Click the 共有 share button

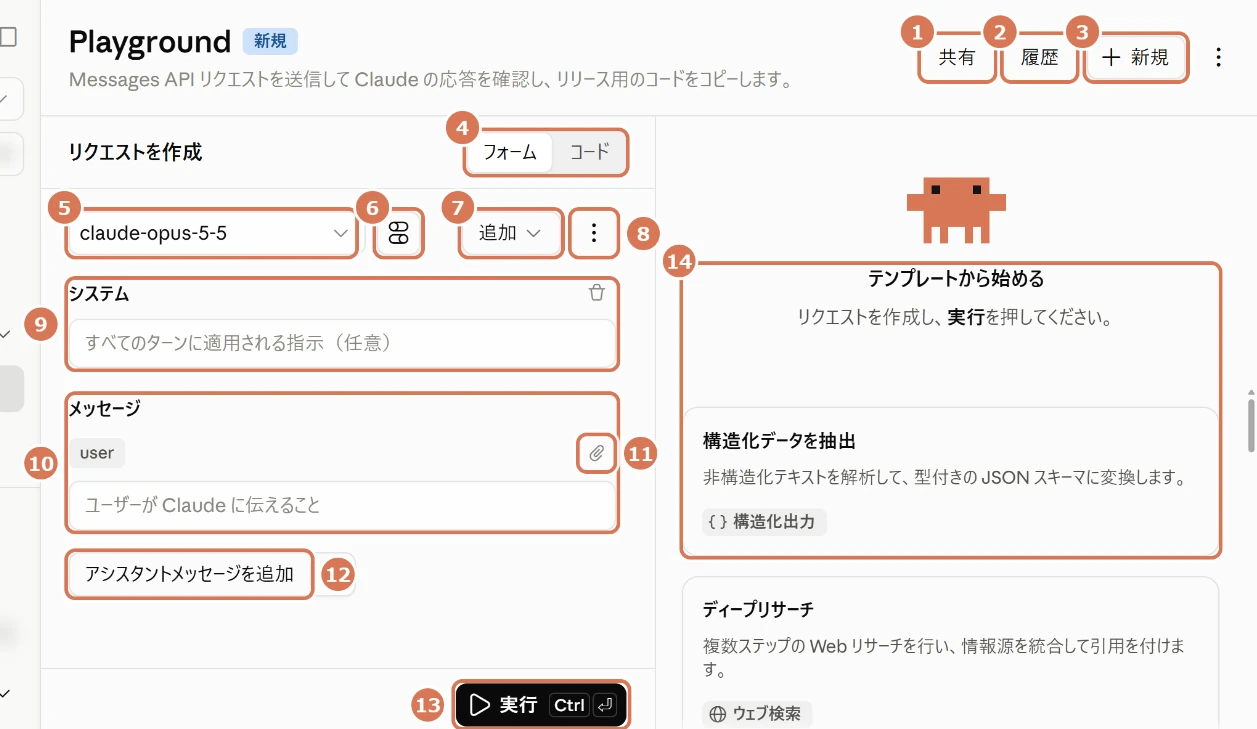click(957, 58)
